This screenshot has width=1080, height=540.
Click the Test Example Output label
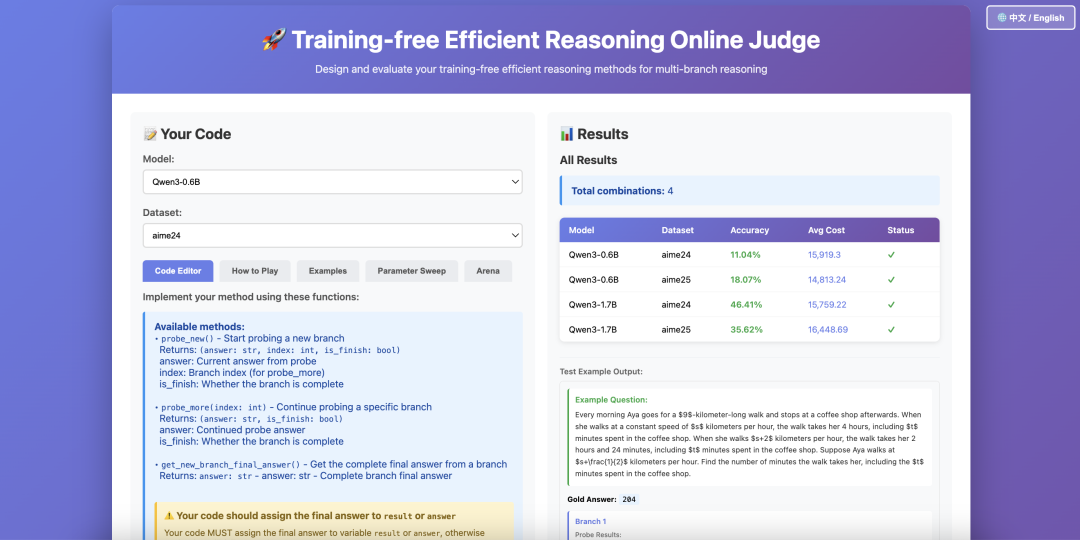tap(601, 371)
